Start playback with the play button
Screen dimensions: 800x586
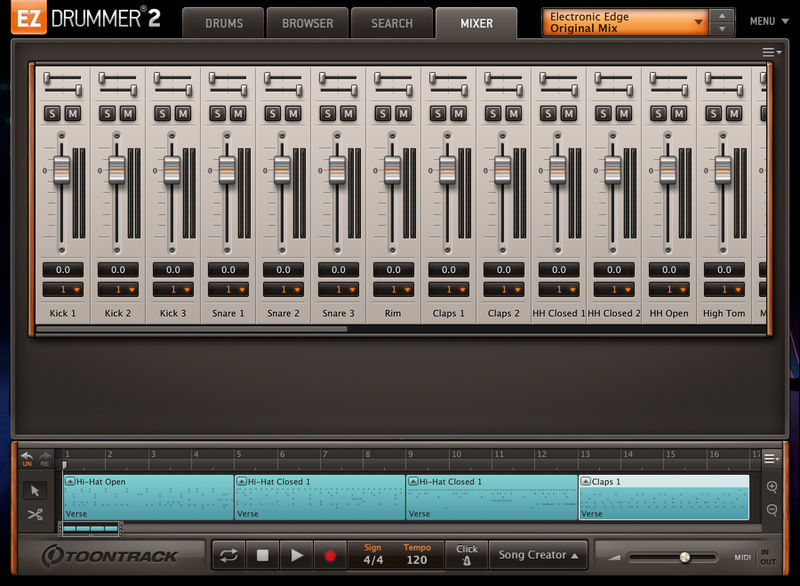(x=296, y=555)
